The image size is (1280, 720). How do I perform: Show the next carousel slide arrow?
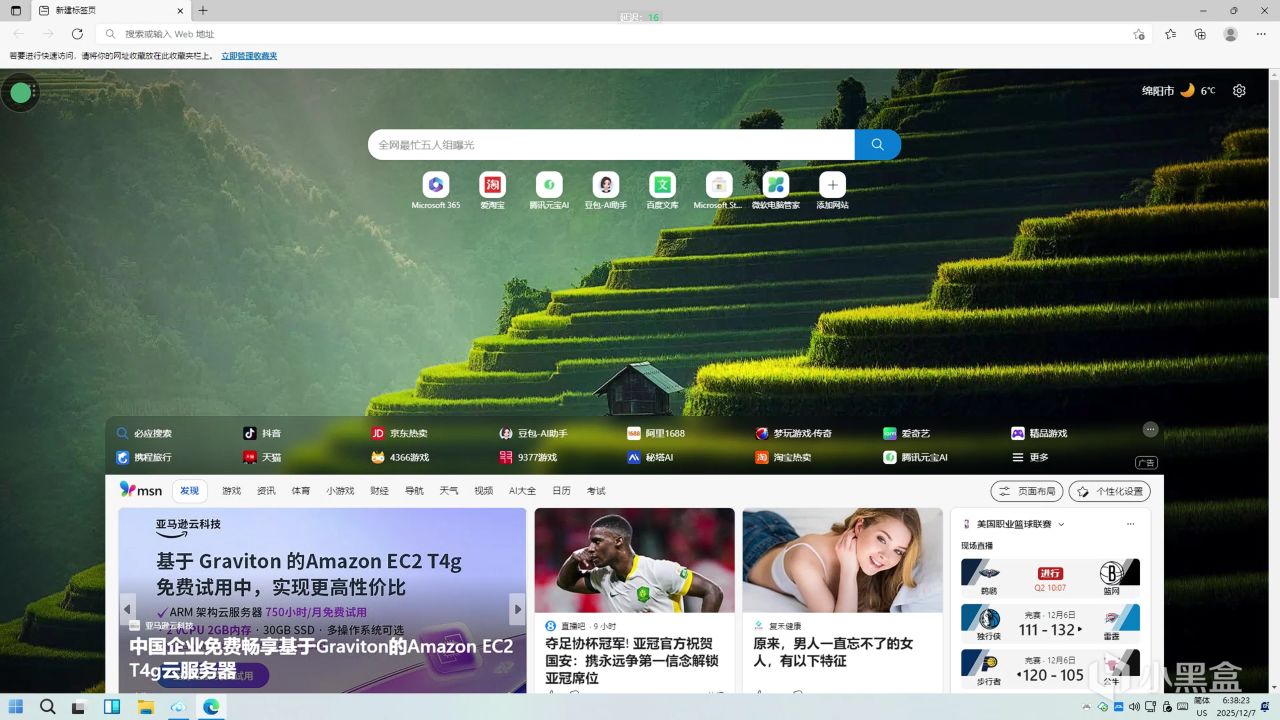[x=517, y=609]
